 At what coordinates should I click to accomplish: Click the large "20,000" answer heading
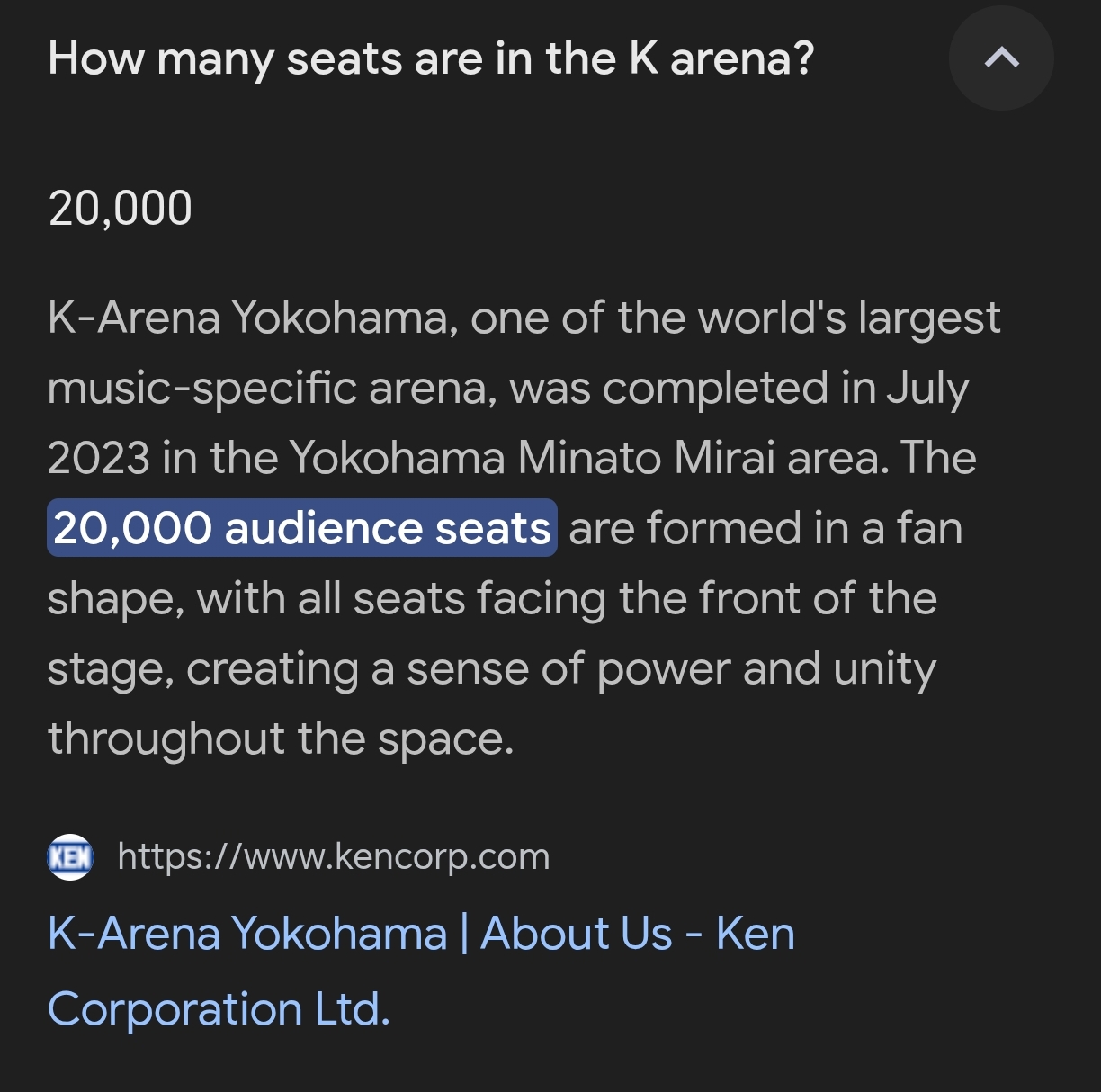(120, 209)
